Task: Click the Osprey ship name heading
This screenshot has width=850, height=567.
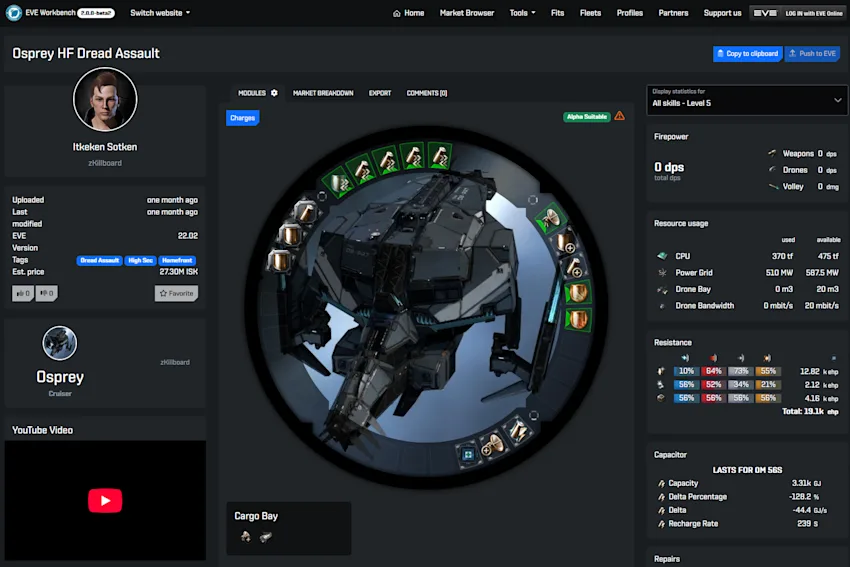Action: tap(60, 377)
